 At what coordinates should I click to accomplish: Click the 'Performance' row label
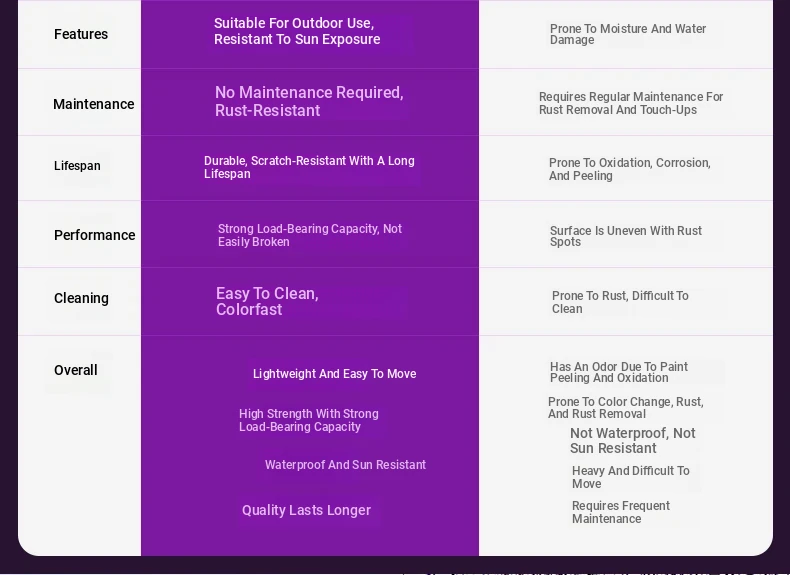pos(94,235)
